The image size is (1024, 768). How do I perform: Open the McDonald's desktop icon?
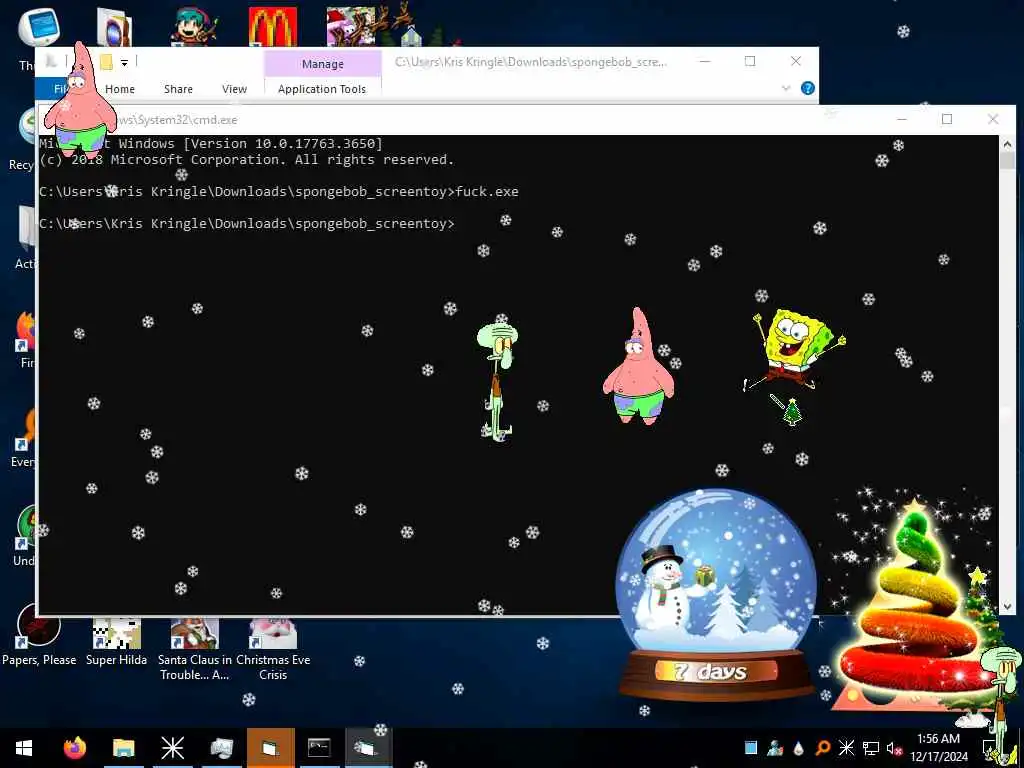272,27
